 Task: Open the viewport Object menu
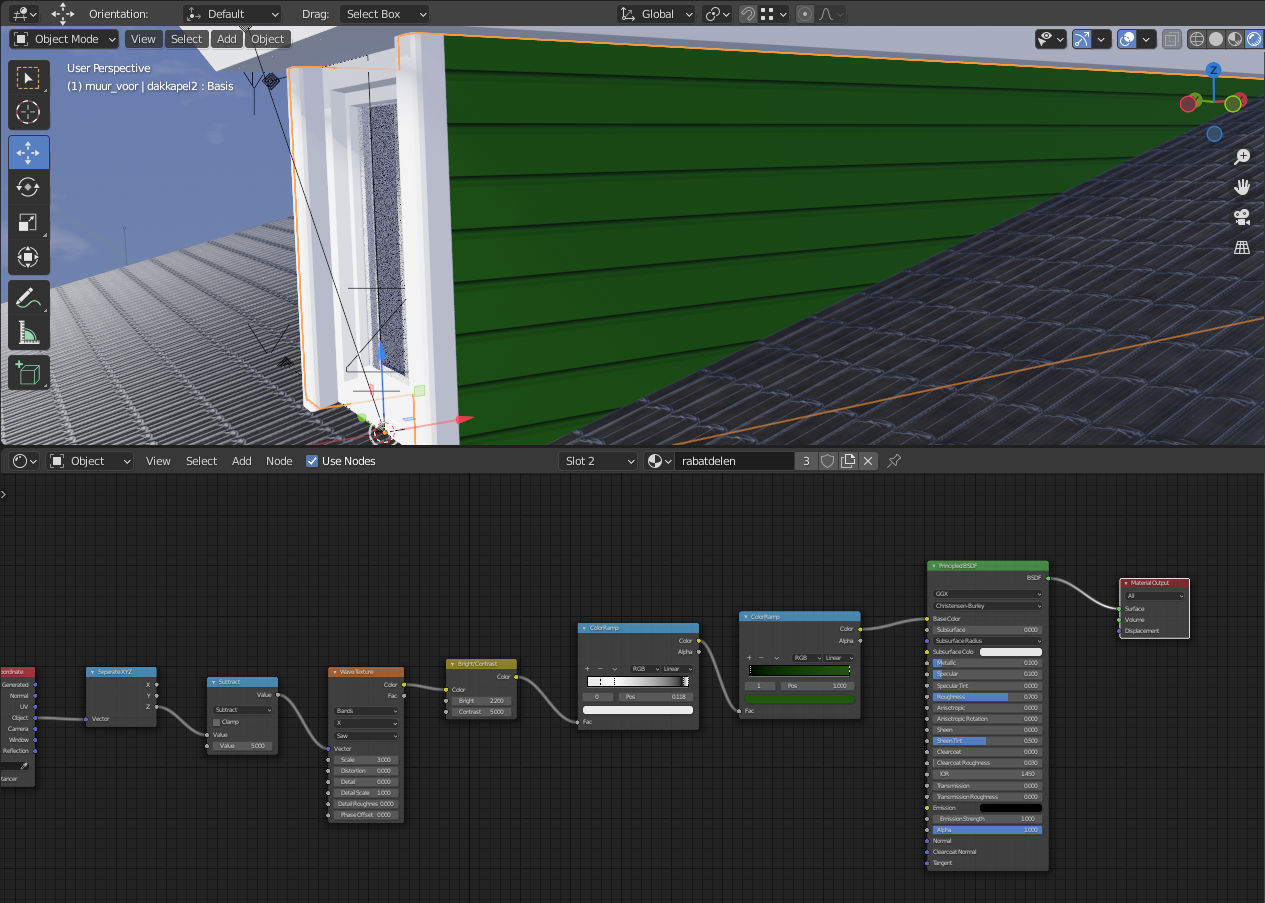click(267, 39)
